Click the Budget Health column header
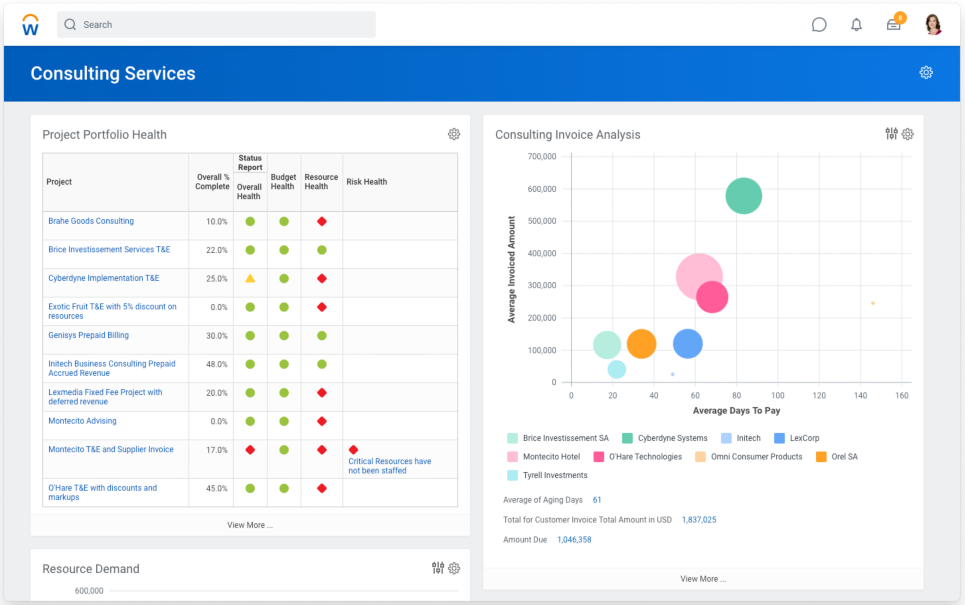 click(283, 182)
